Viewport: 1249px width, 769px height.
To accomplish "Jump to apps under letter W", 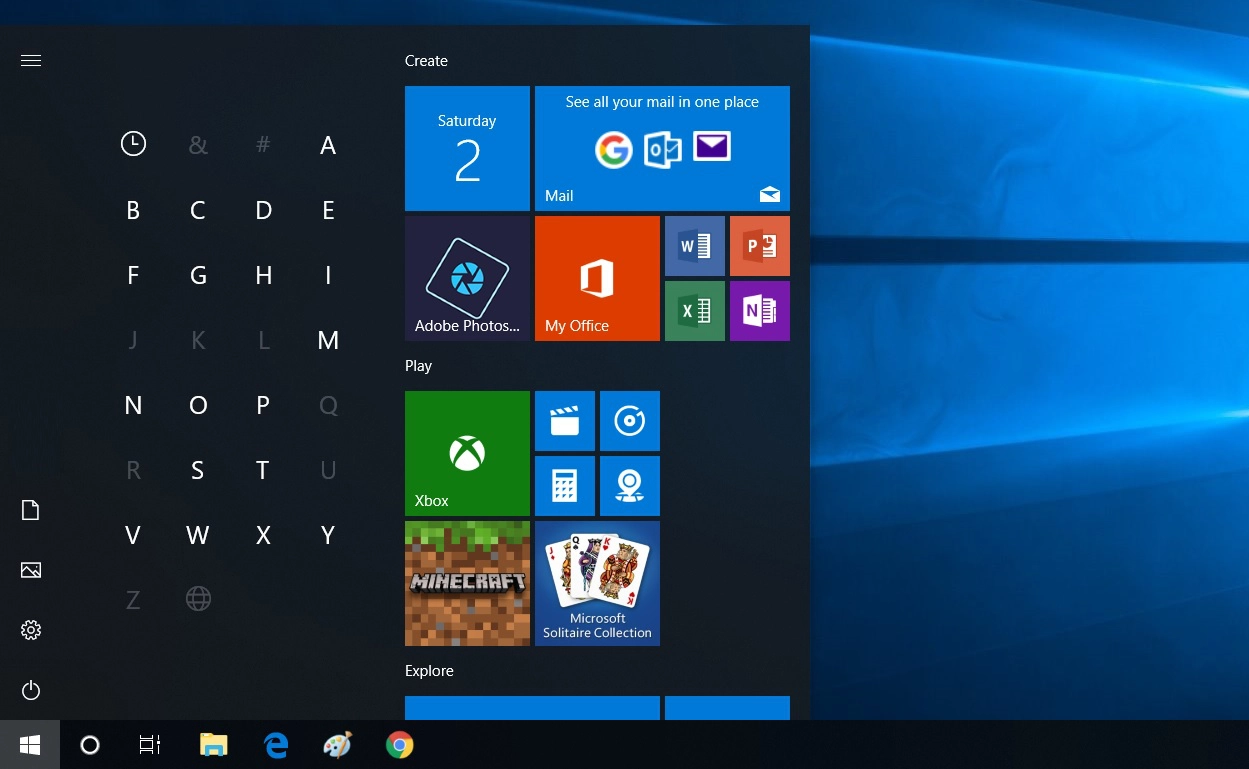I will [198, 535].
